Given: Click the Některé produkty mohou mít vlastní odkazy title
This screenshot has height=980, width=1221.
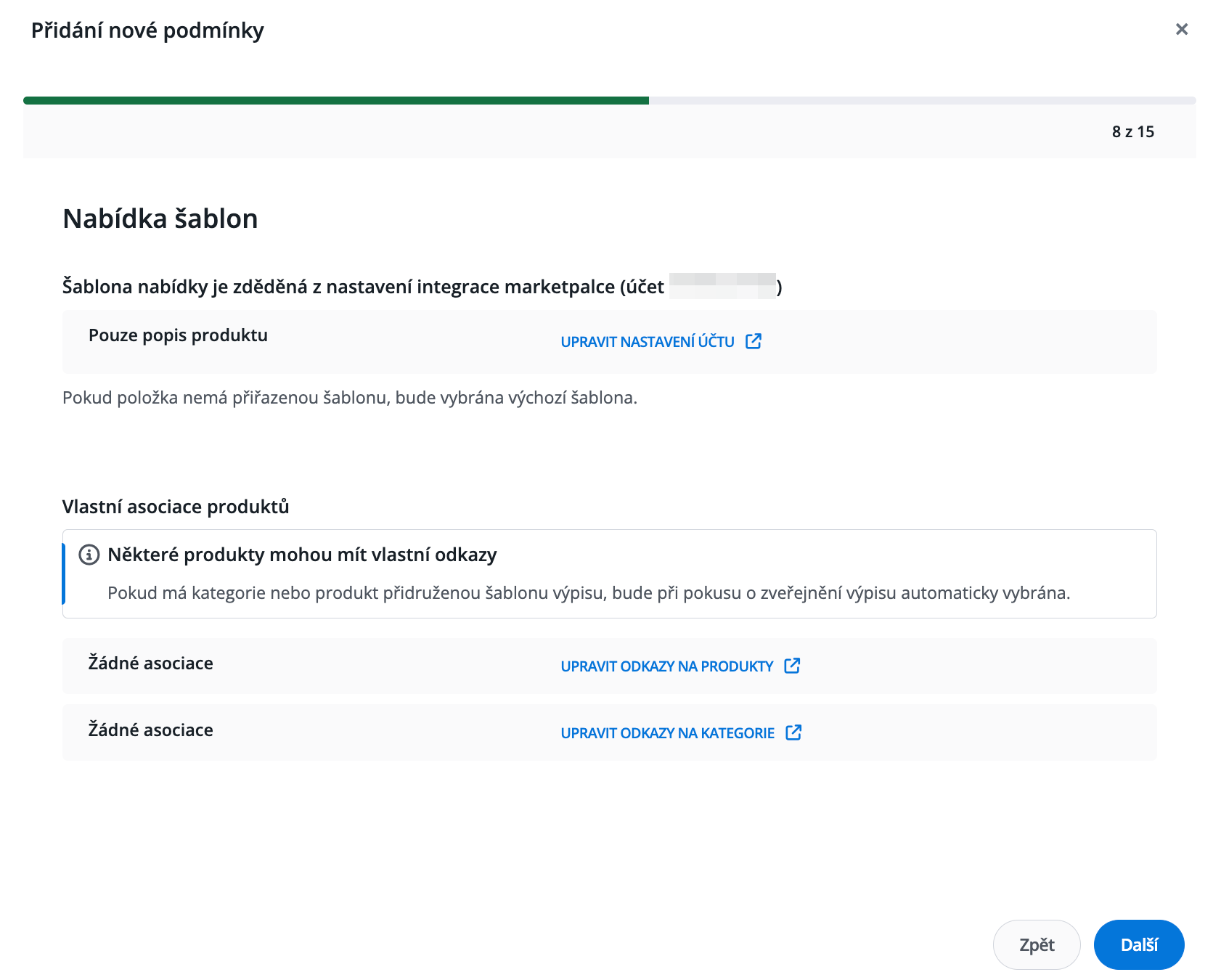Looking at the screenshot, I should point(302,555).
